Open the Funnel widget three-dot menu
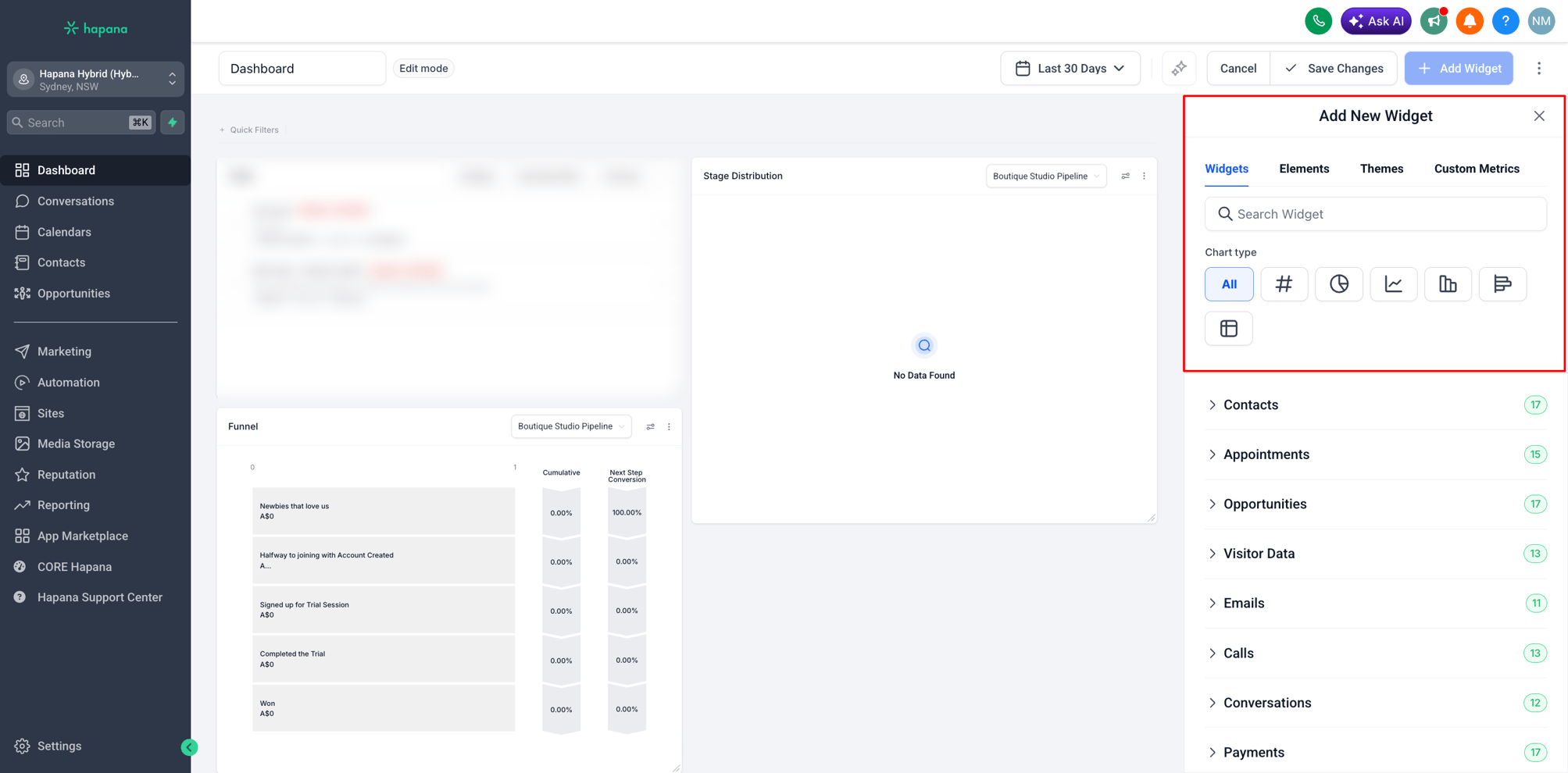The width and height of the screenshot is (1568, 773). pos(669,427)
